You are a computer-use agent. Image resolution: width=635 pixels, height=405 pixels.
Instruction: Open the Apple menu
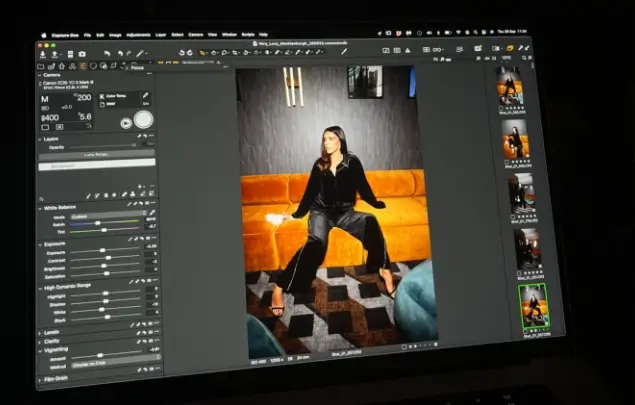[x=44, y=35]
